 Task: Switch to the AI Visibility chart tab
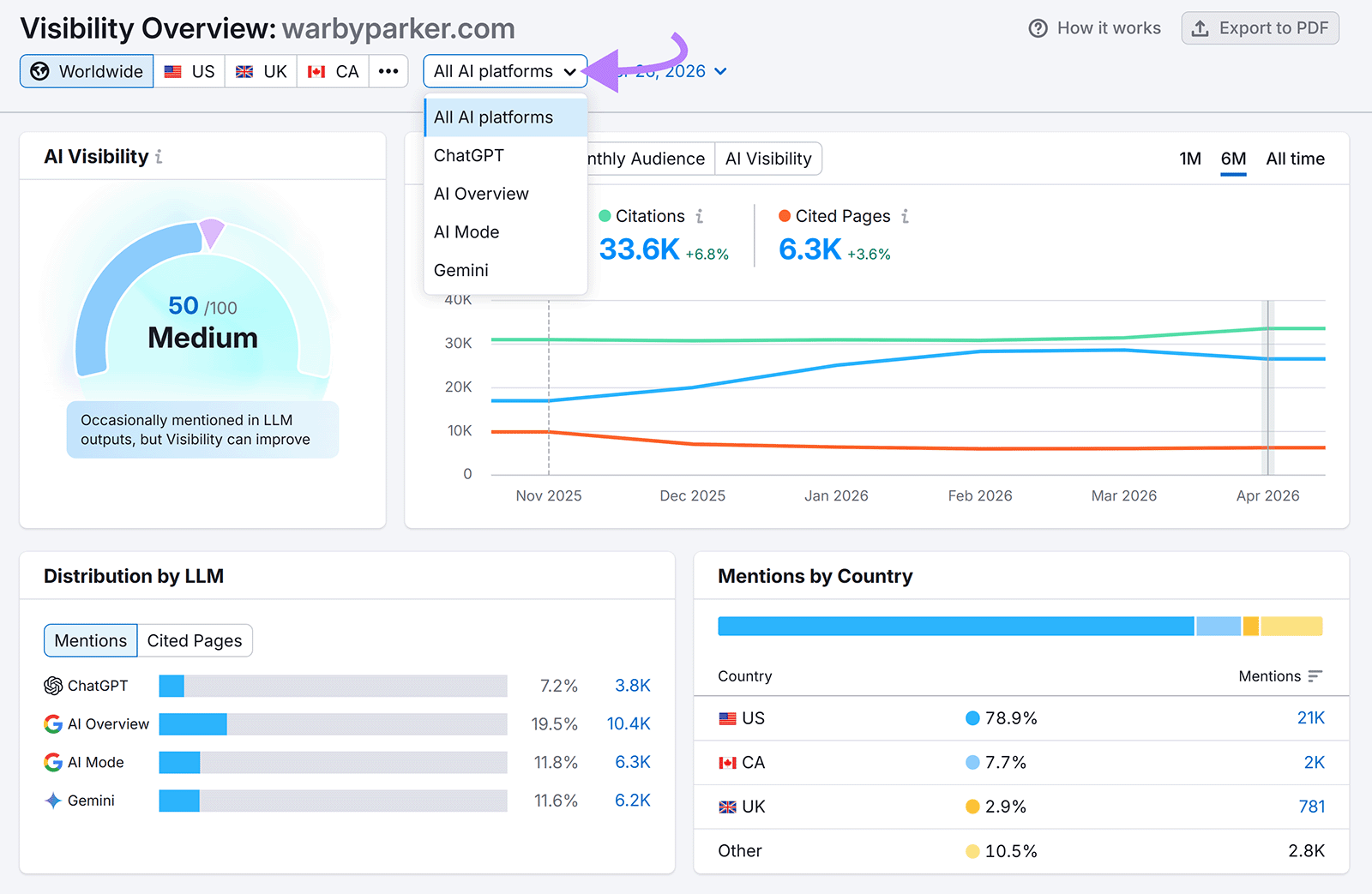point(768,159)
